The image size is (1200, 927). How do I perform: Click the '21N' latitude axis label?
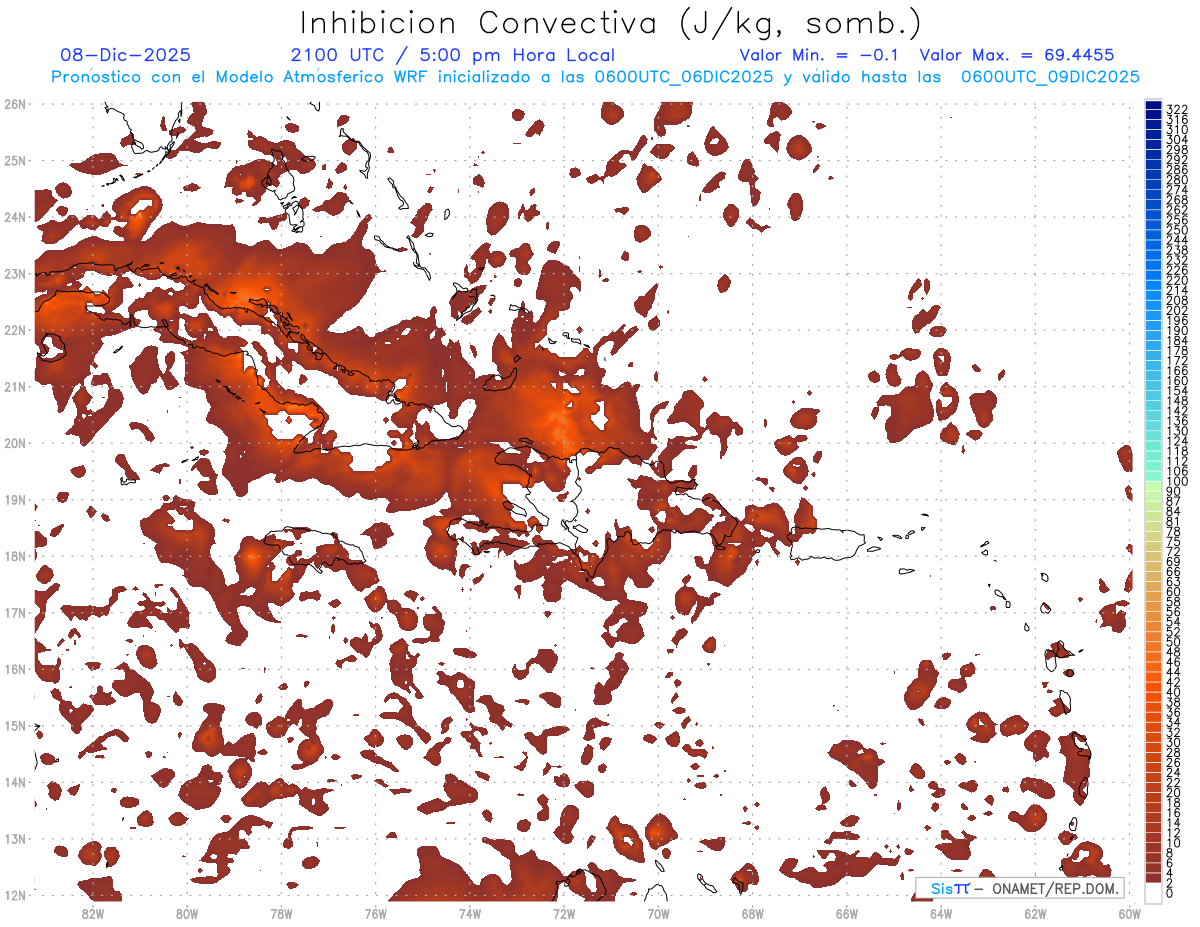point(14,386)
